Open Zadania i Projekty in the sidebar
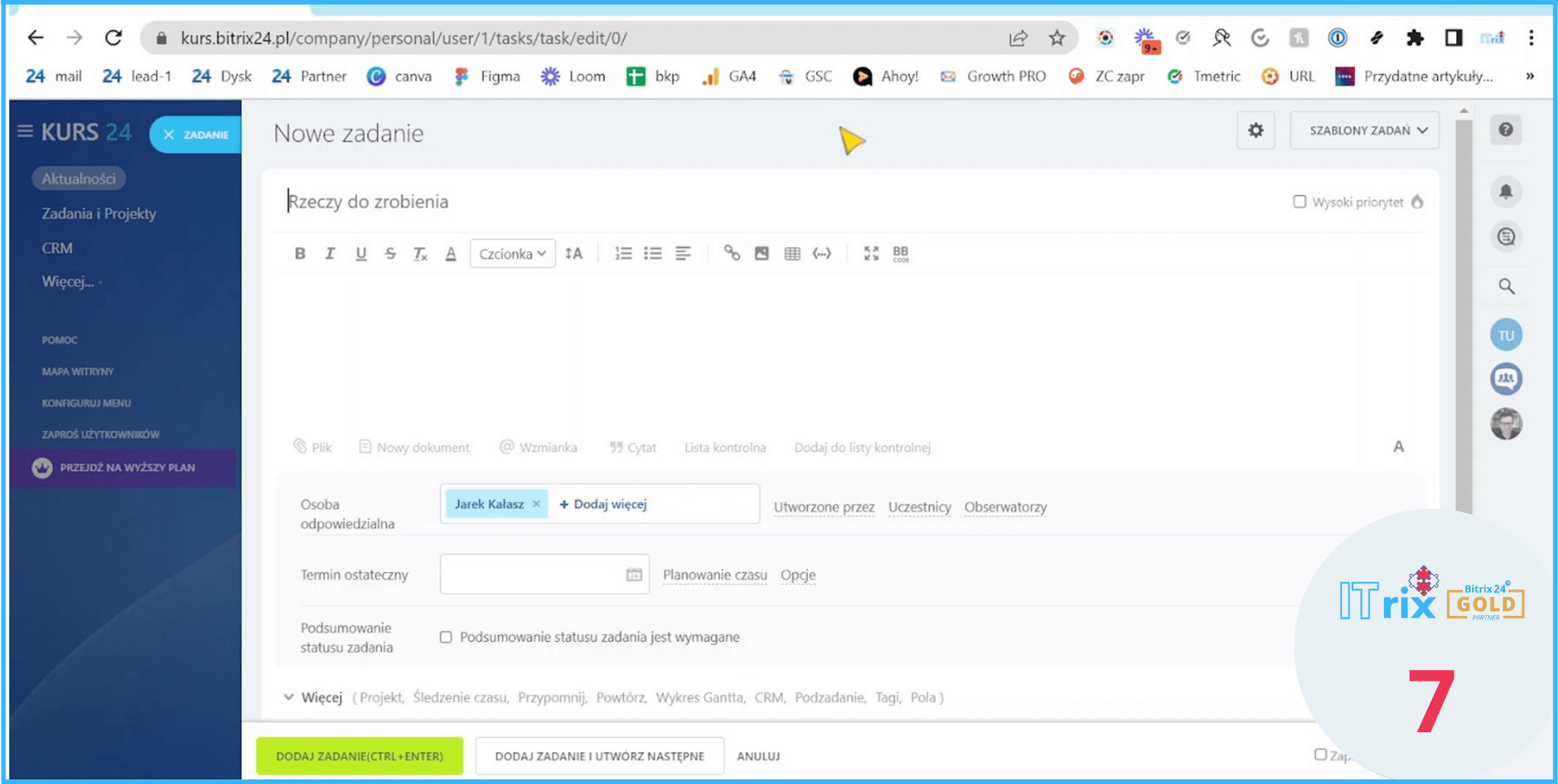Screen dimensions: 1558x784 pyautogui.click(x=99, y=214)
